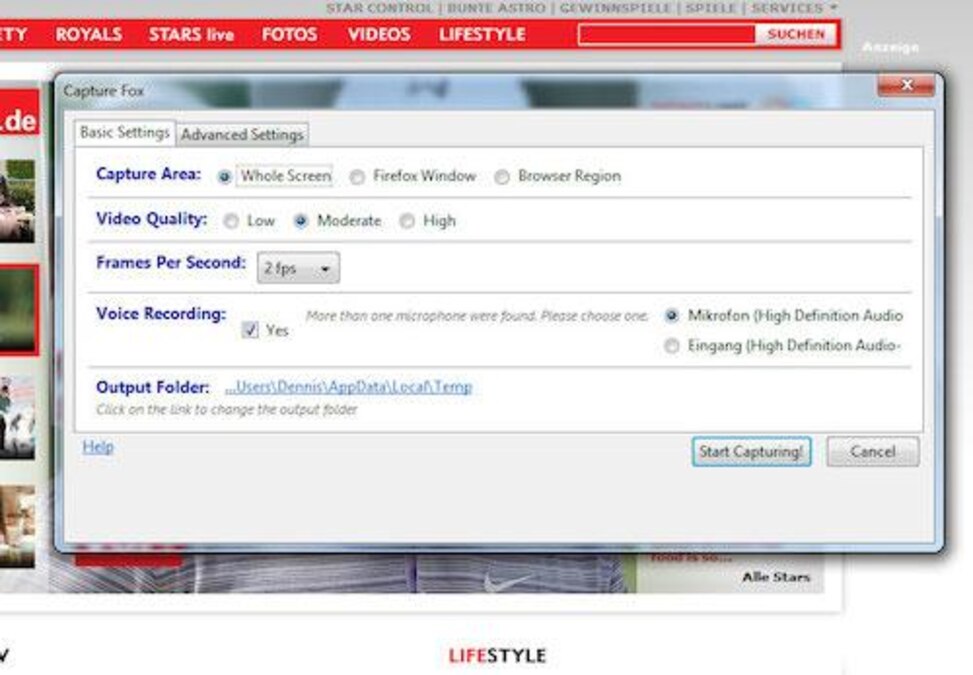Select Browser Region capture option

pyautogui.click(x=502, y=177)
